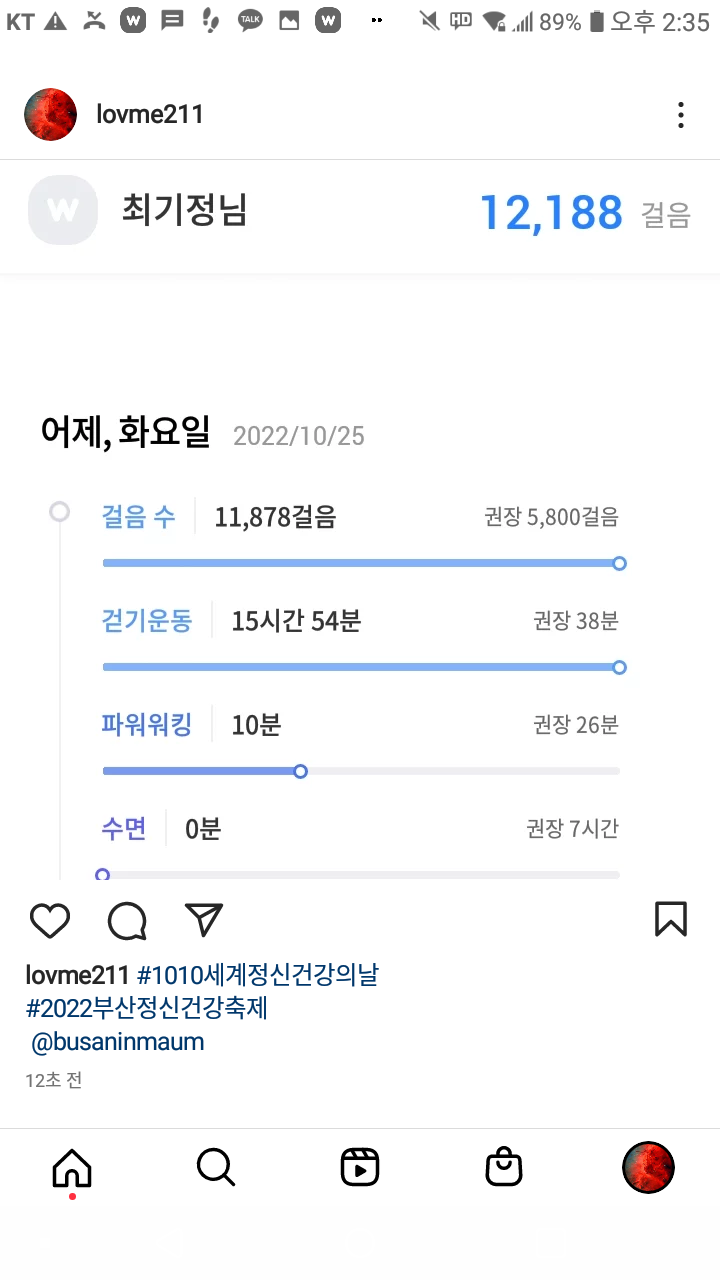This screenshot has width=720, height=1280.
Task: Open comments with speech bubble icon
Action: pos(127,920)
